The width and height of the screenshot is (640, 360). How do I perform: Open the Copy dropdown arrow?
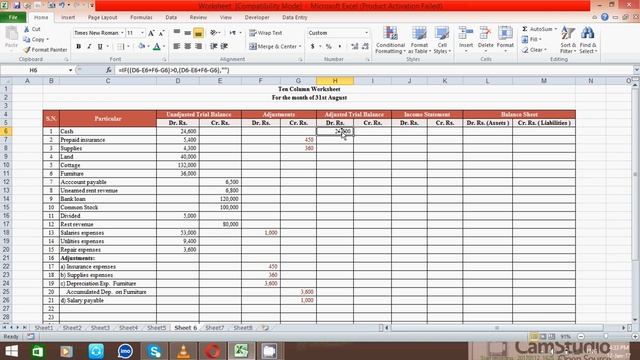[47, 40]
